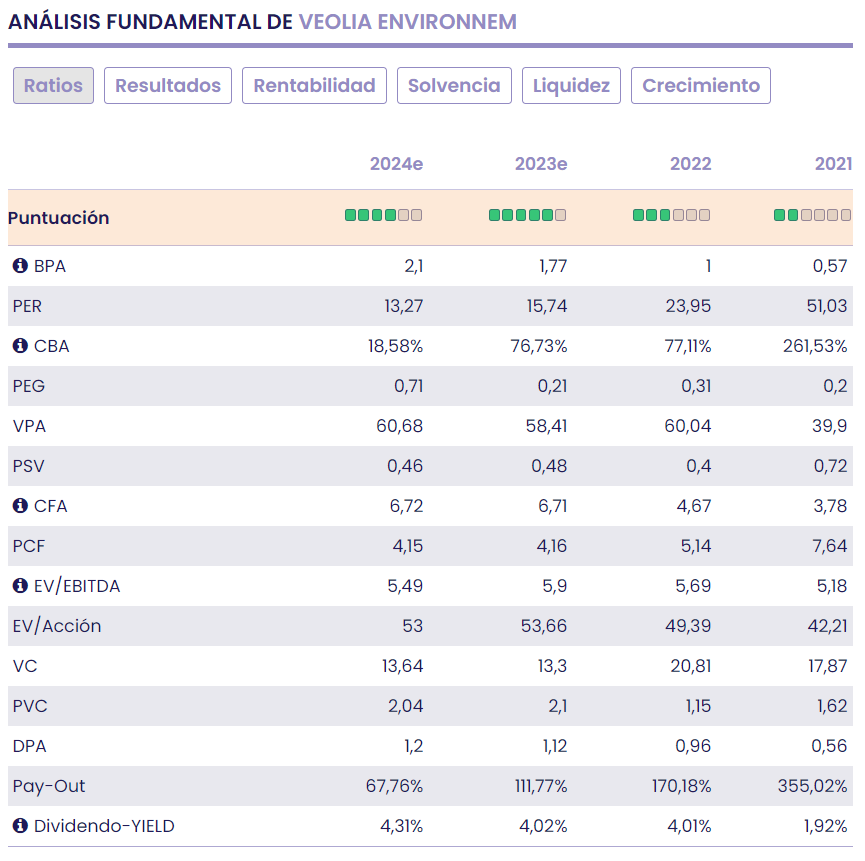
Task: Click the info icon beside BPA
Action: [20, 266]
